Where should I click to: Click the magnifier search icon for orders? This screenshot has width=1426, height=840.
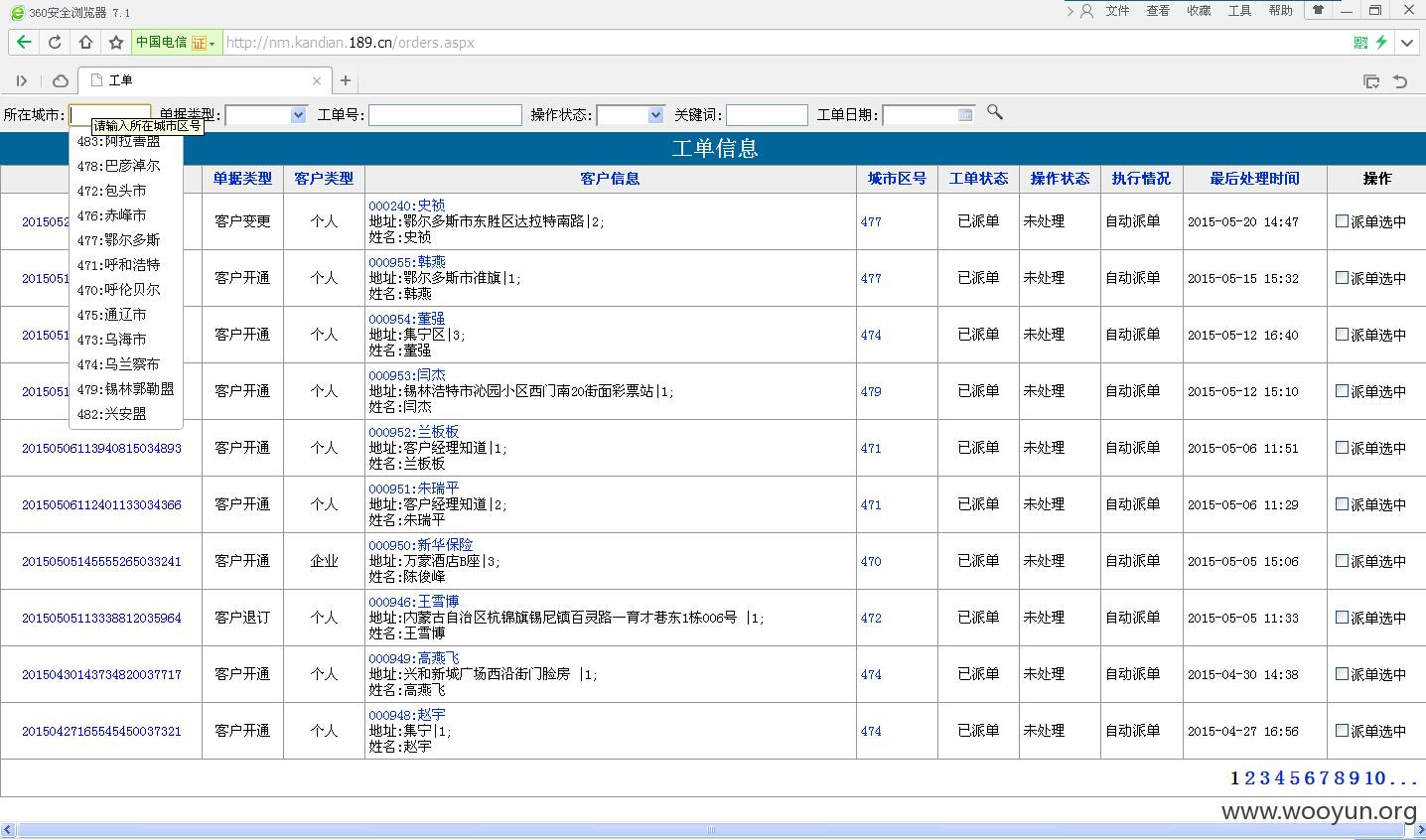[x=994, y=113]
